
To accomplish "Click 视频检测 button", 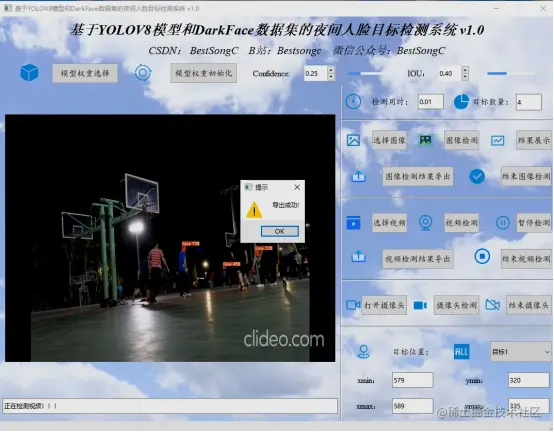I will [x=462, y=223].
